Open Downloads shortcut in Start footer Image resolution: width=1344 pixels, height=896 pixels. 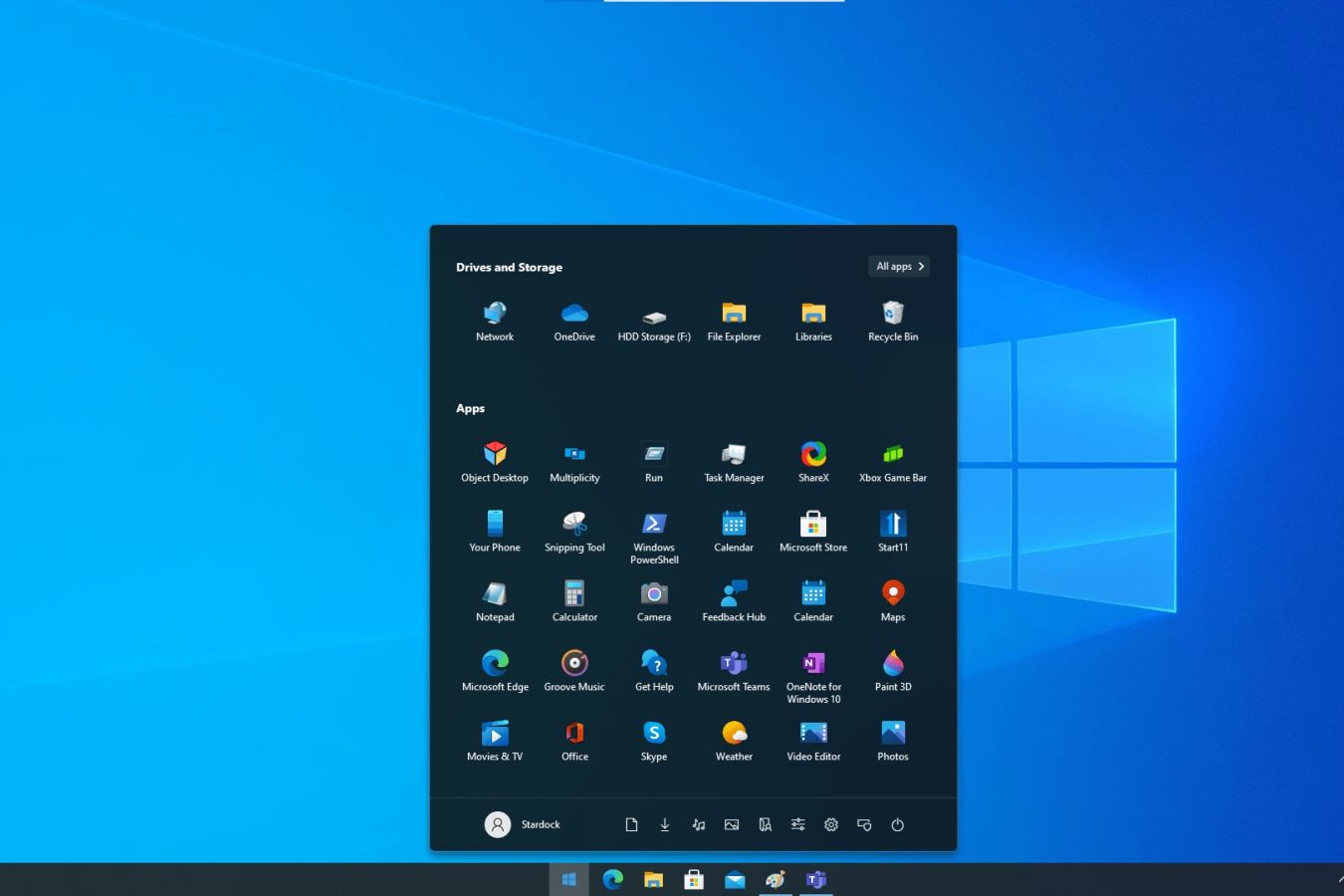pyautogui.click(x=665, y=824)
